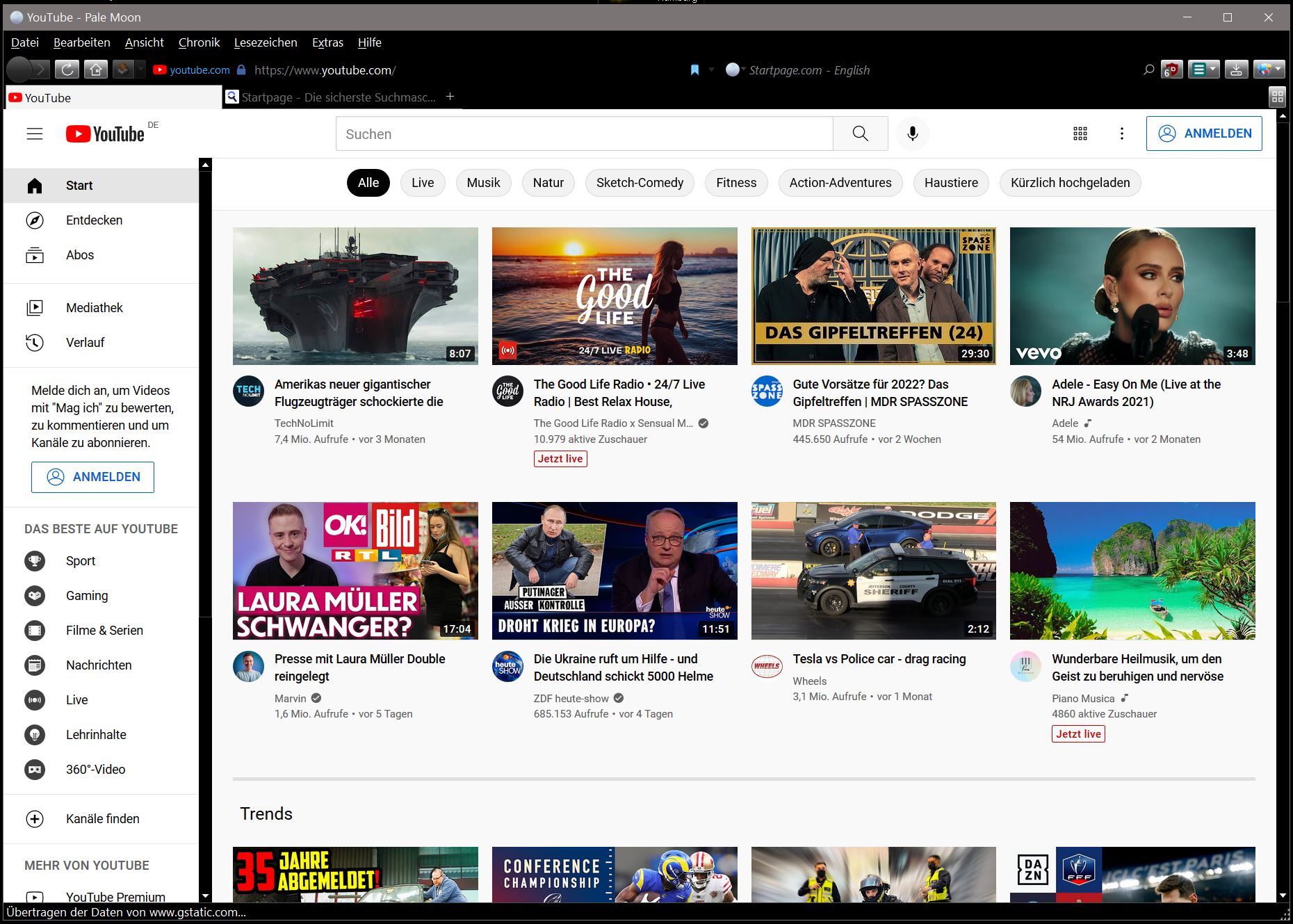
Task: Select the Natur filter chip
Action: [548, 183]
